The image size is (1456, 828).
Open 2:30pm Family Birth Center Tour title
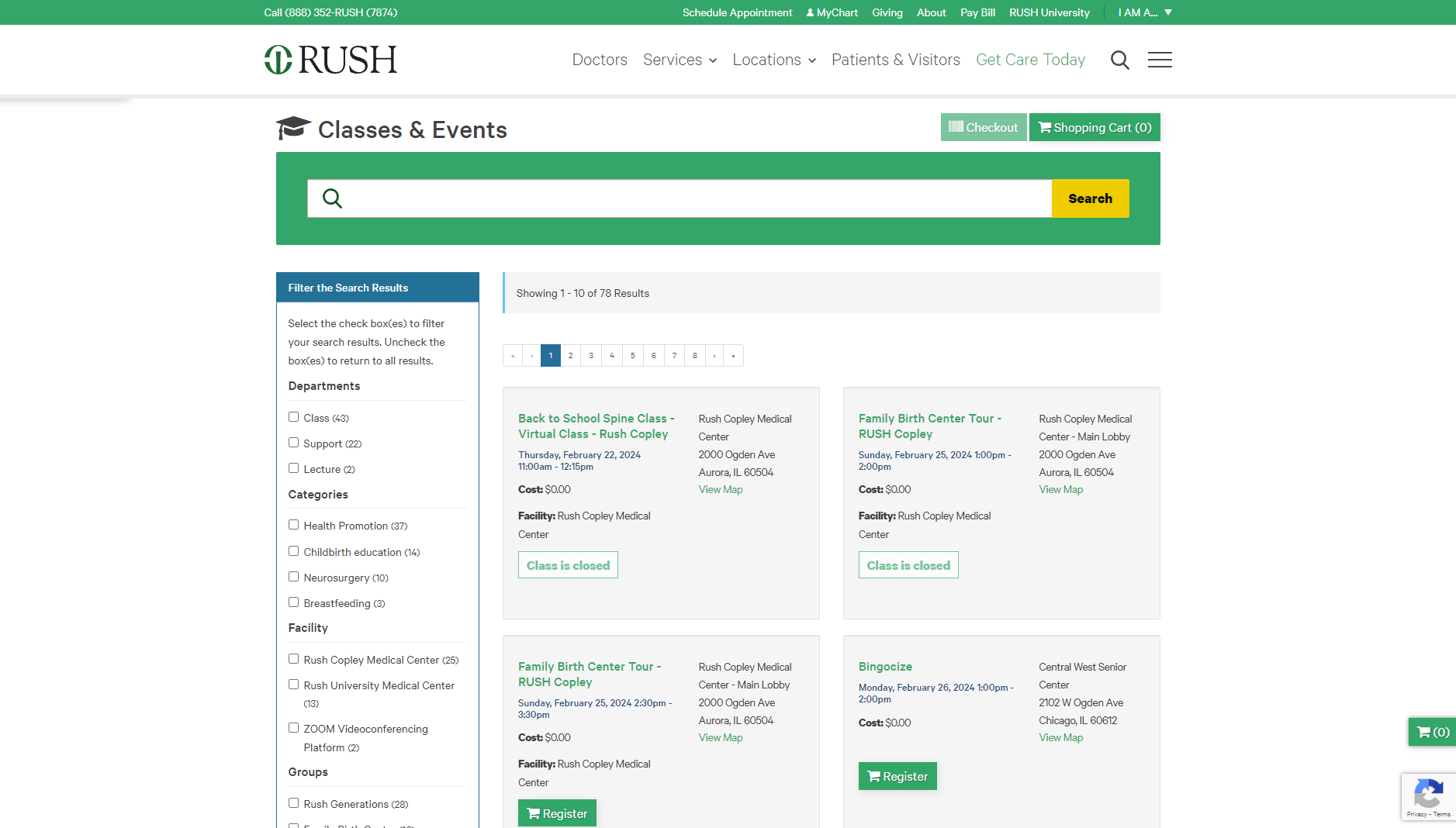590,674
